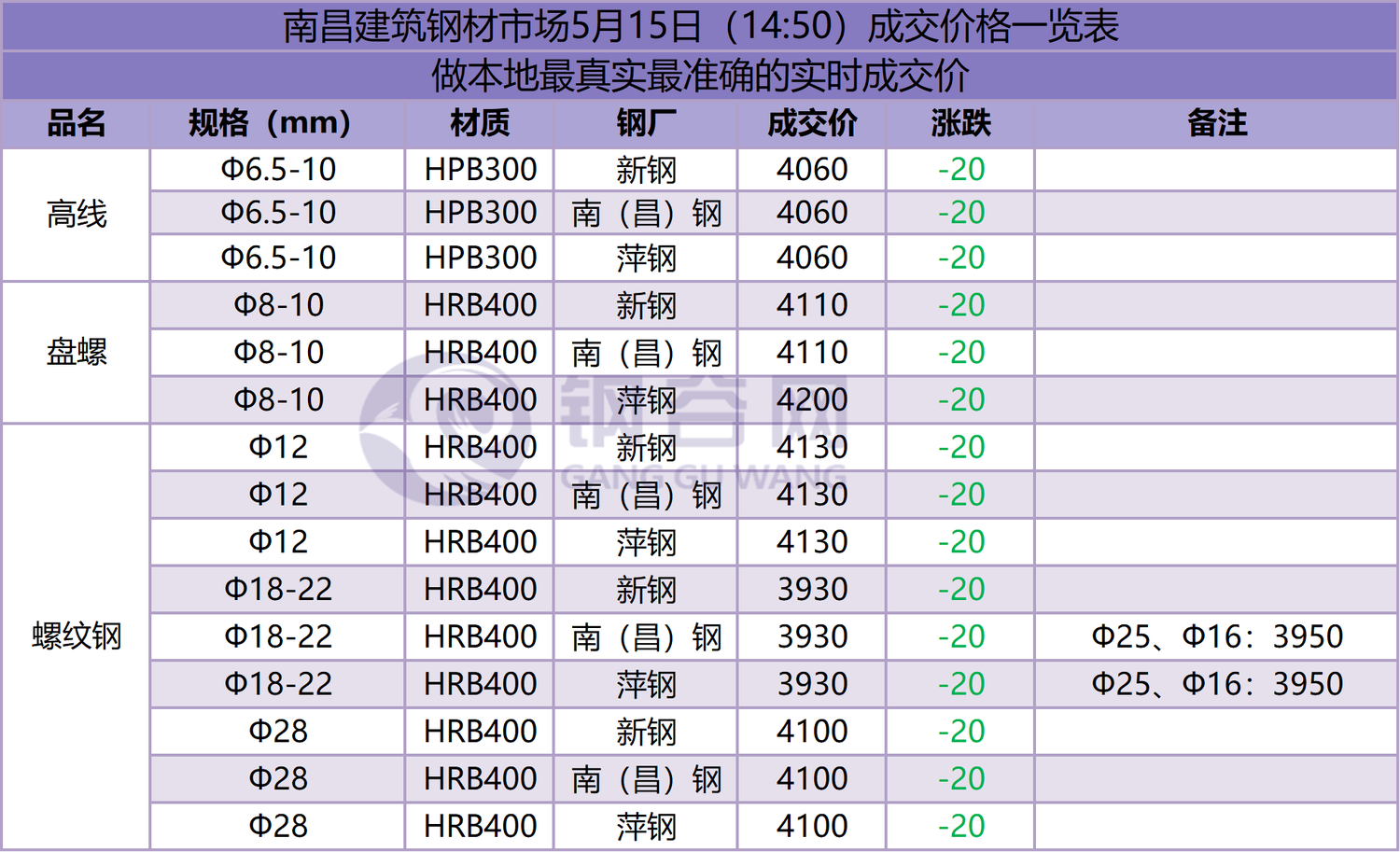Image resolution: width=1400 pixels, height=852 pixels.
Task: Click price 4100 in Φ28 南（昌）钢 row
Action: tap(812, 779)
